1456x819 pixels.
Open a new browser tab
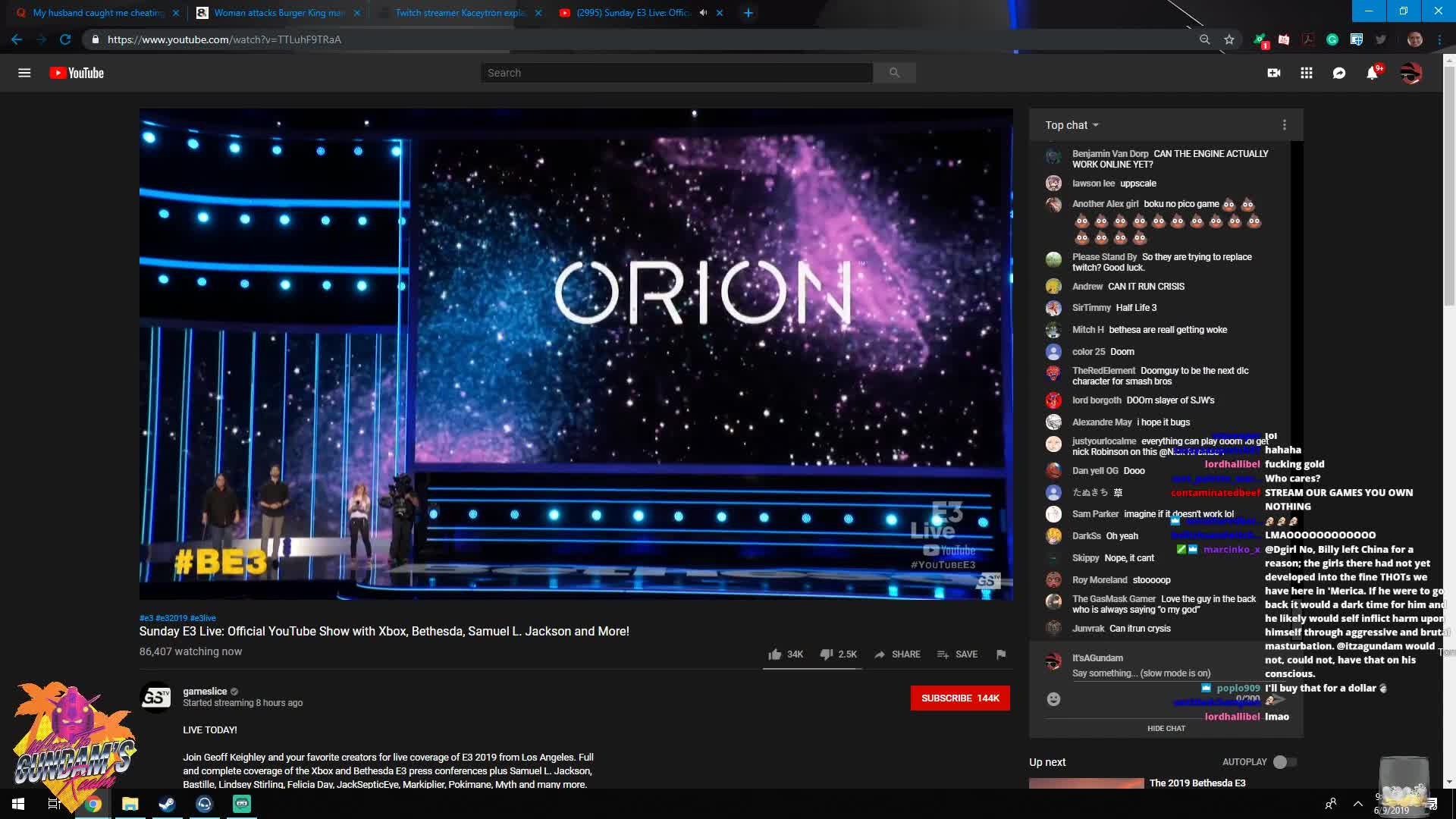[748, 13]
